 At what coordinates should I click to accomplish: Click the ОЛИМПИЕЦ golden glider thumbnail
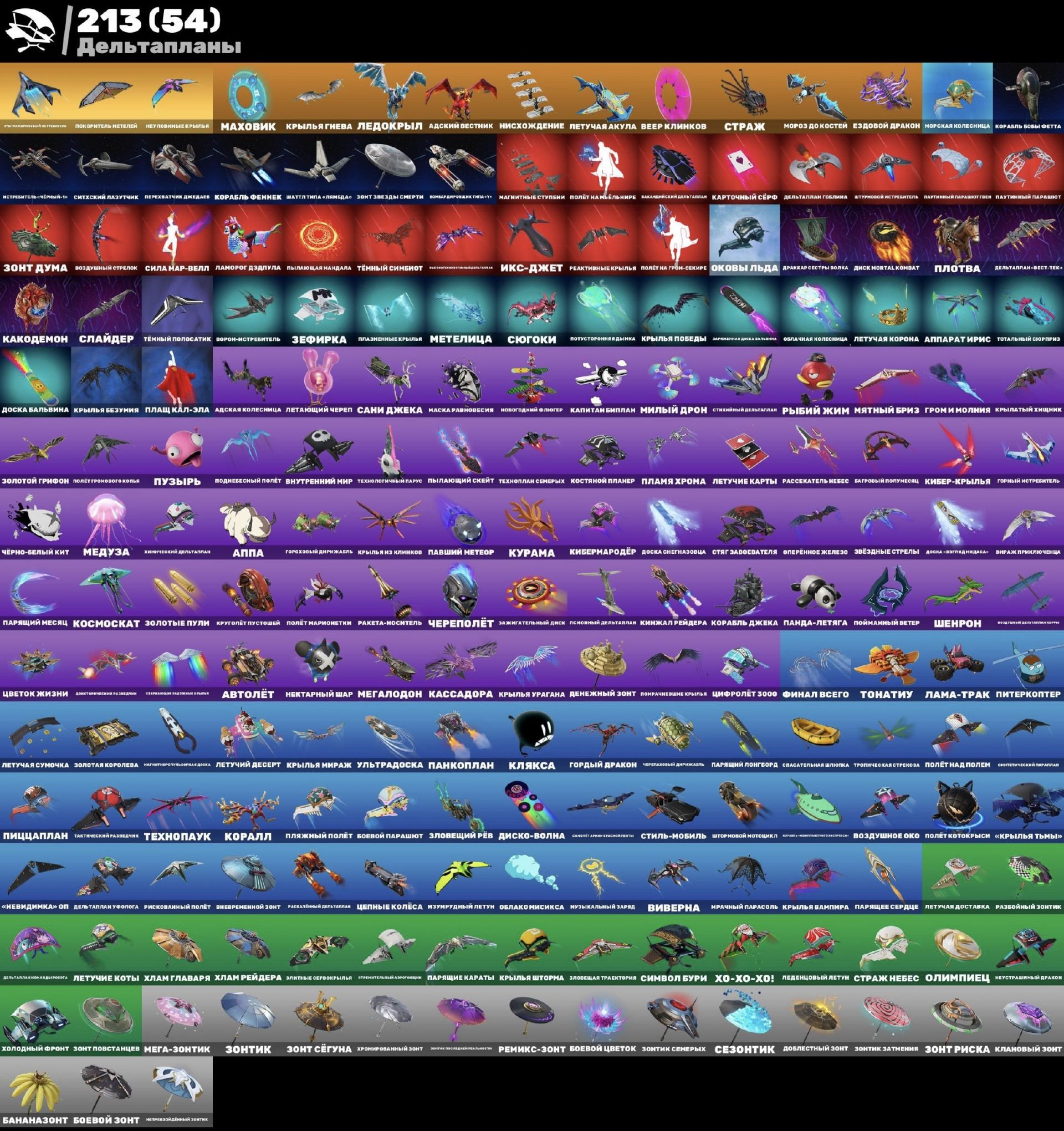tap(957, 950)
